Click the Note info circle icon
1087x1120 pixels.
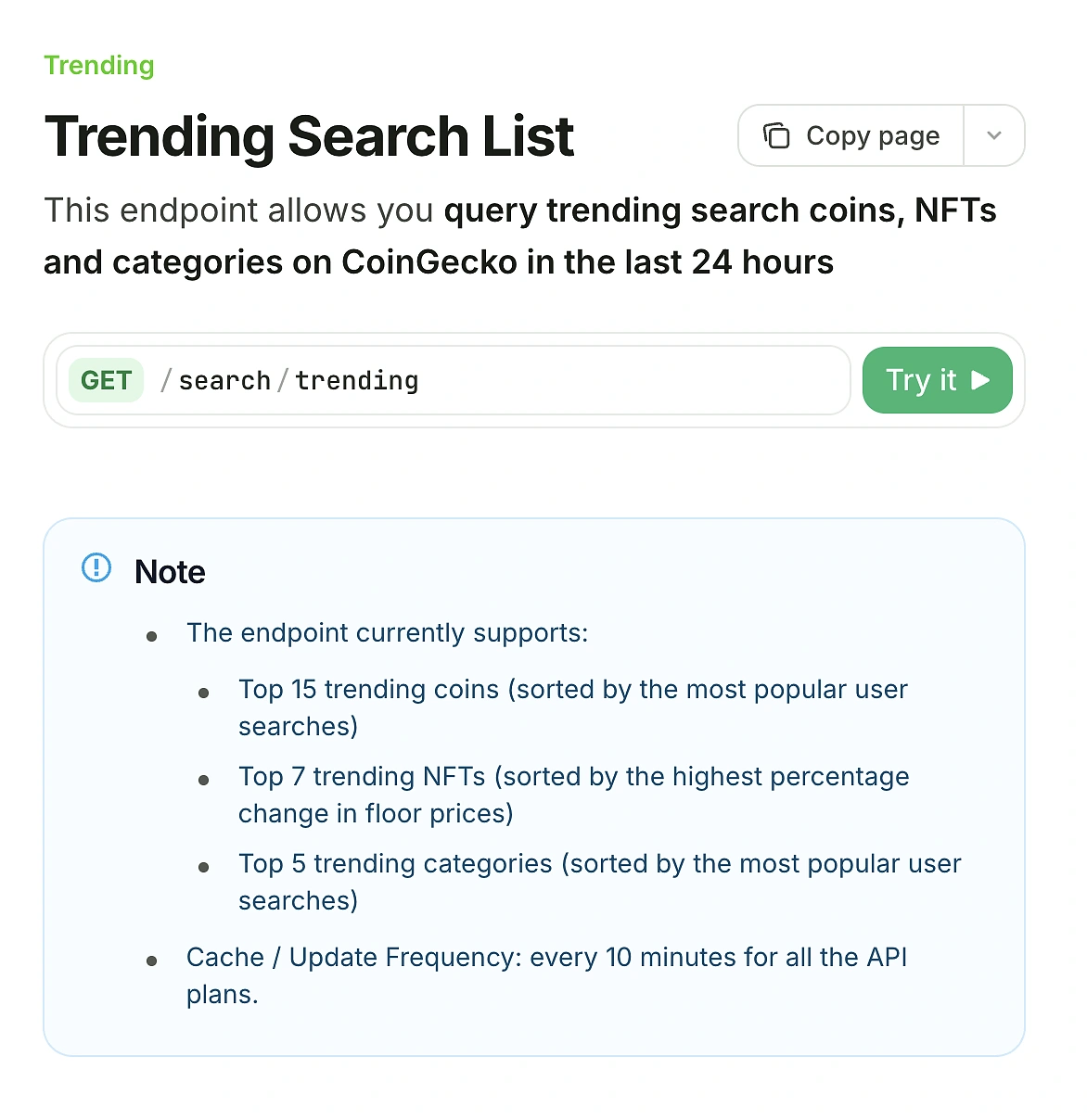[x=96, y=567]
